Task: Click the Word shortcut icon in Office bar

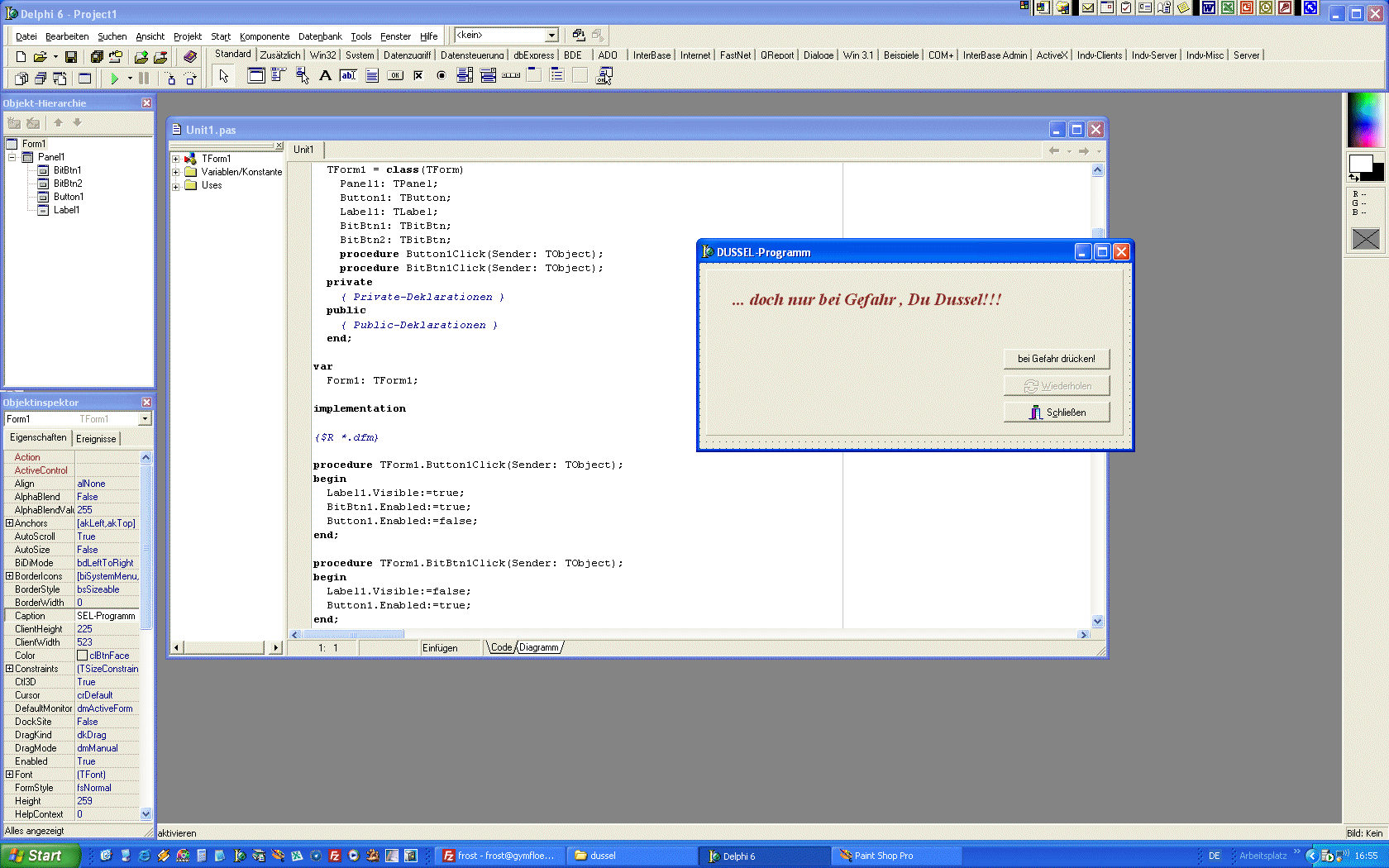Action: 1209,7
